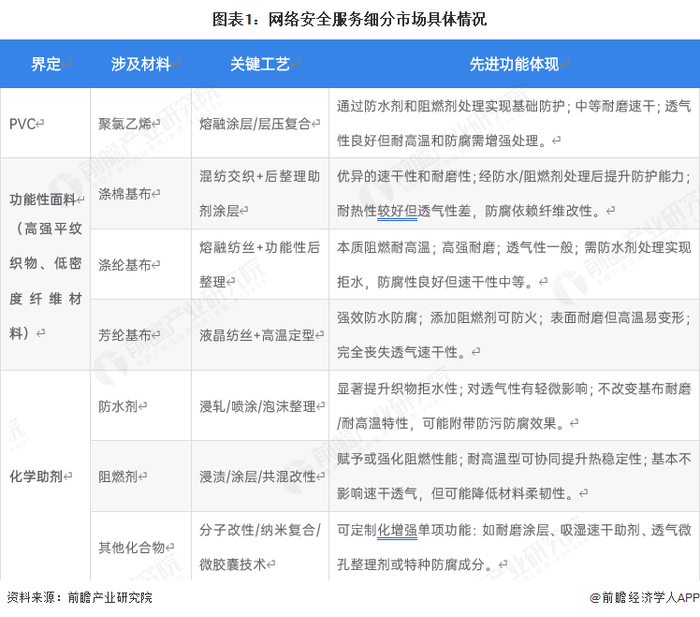The width and height of the screenshot is (700, 617).
Task: Click the description starting 显著提升织物拒水性
Action: 514,406
